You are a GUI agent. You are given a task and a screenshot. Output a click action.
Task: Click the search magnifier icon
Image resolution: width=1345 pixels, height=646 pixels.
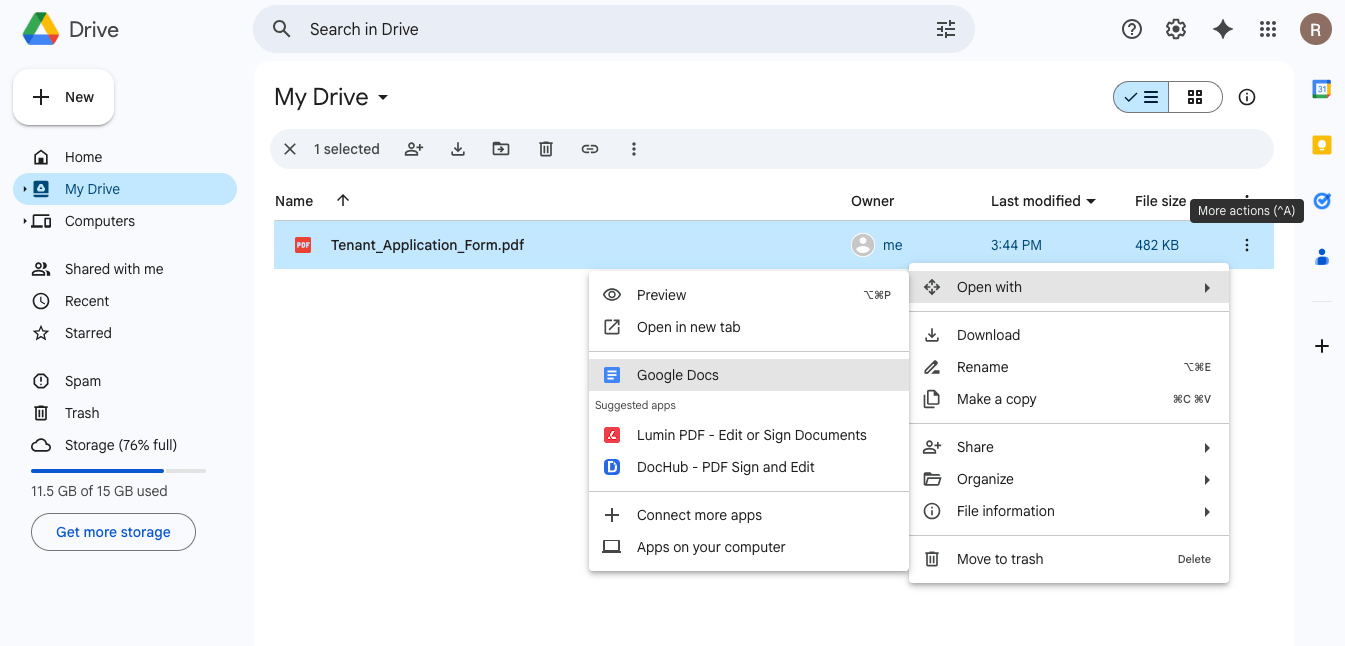click(x=282, y=29)
